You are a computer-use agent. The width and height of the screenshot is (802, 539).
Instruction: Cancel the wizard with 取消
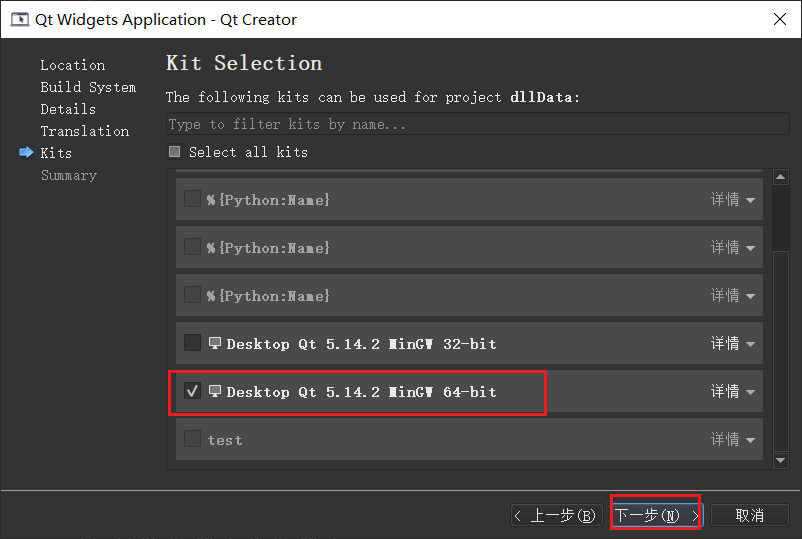750,515
